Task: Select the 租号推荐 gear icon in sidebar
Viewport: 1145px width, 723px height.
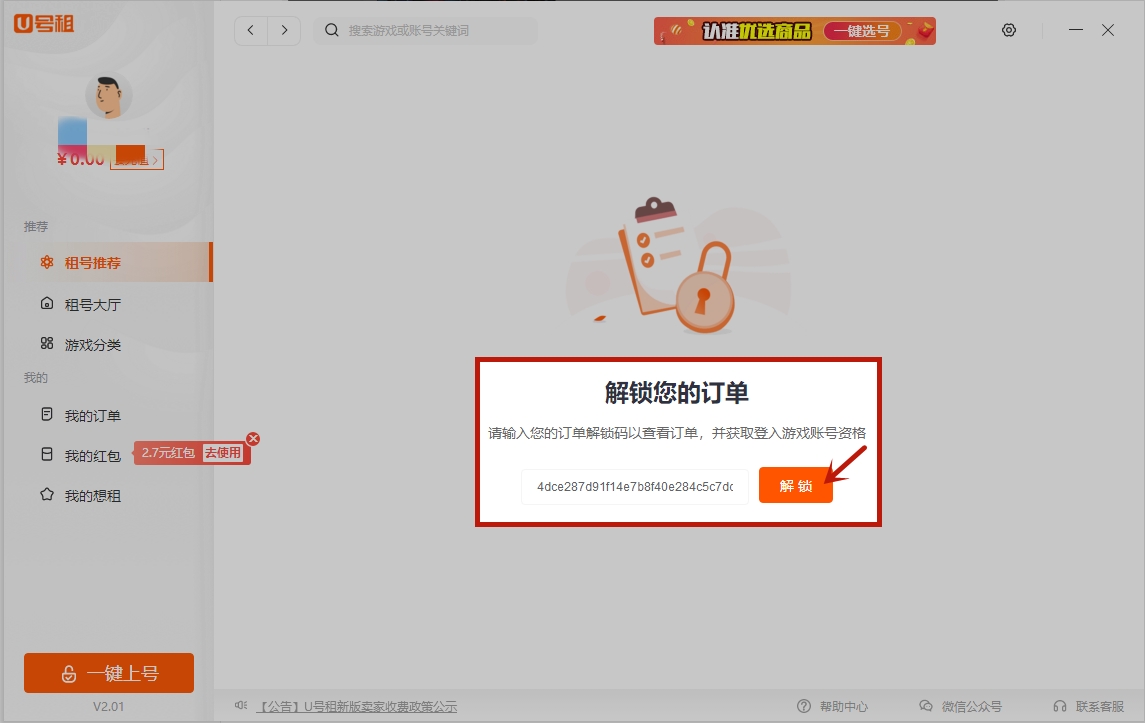Action: click(45, 262)
